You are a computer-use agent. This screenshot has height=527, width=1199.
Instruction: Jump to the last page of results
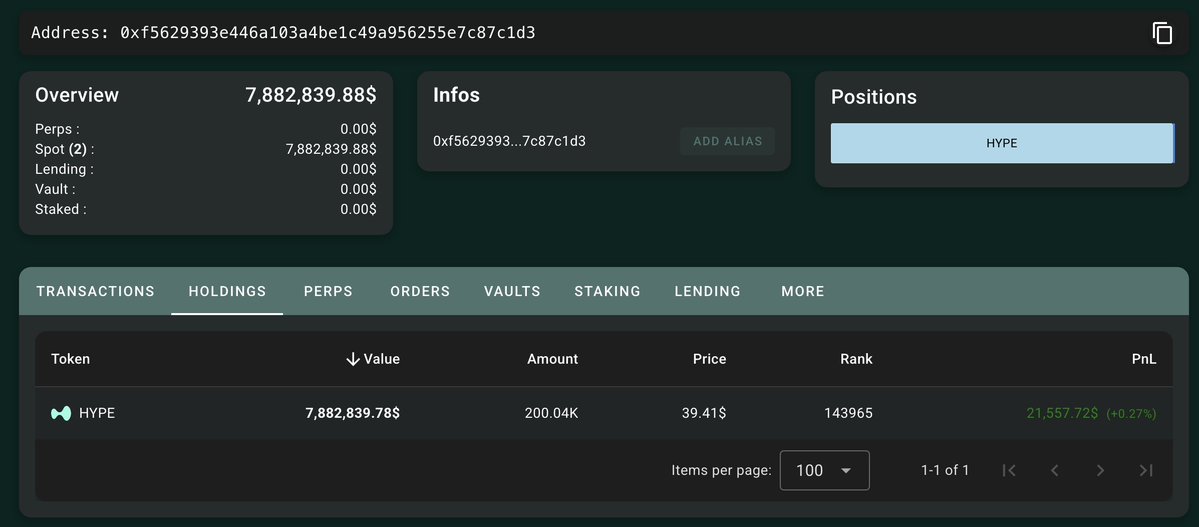coord(1146,470)
